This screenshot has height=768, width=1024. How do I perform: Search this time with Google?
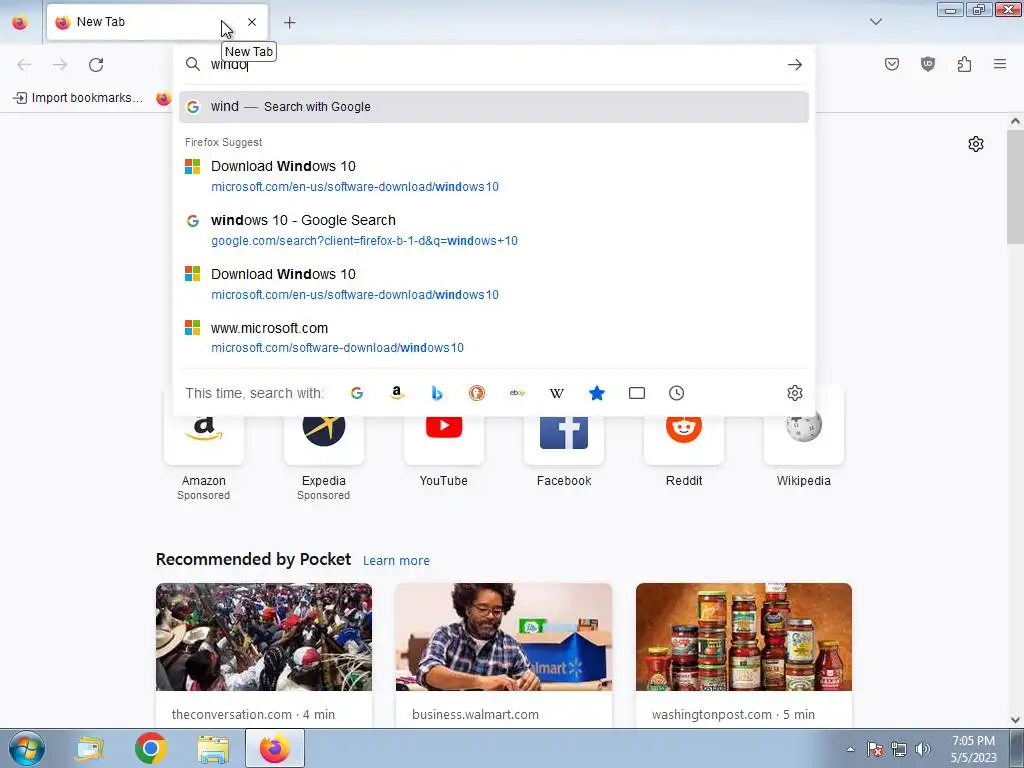[357, 393]
